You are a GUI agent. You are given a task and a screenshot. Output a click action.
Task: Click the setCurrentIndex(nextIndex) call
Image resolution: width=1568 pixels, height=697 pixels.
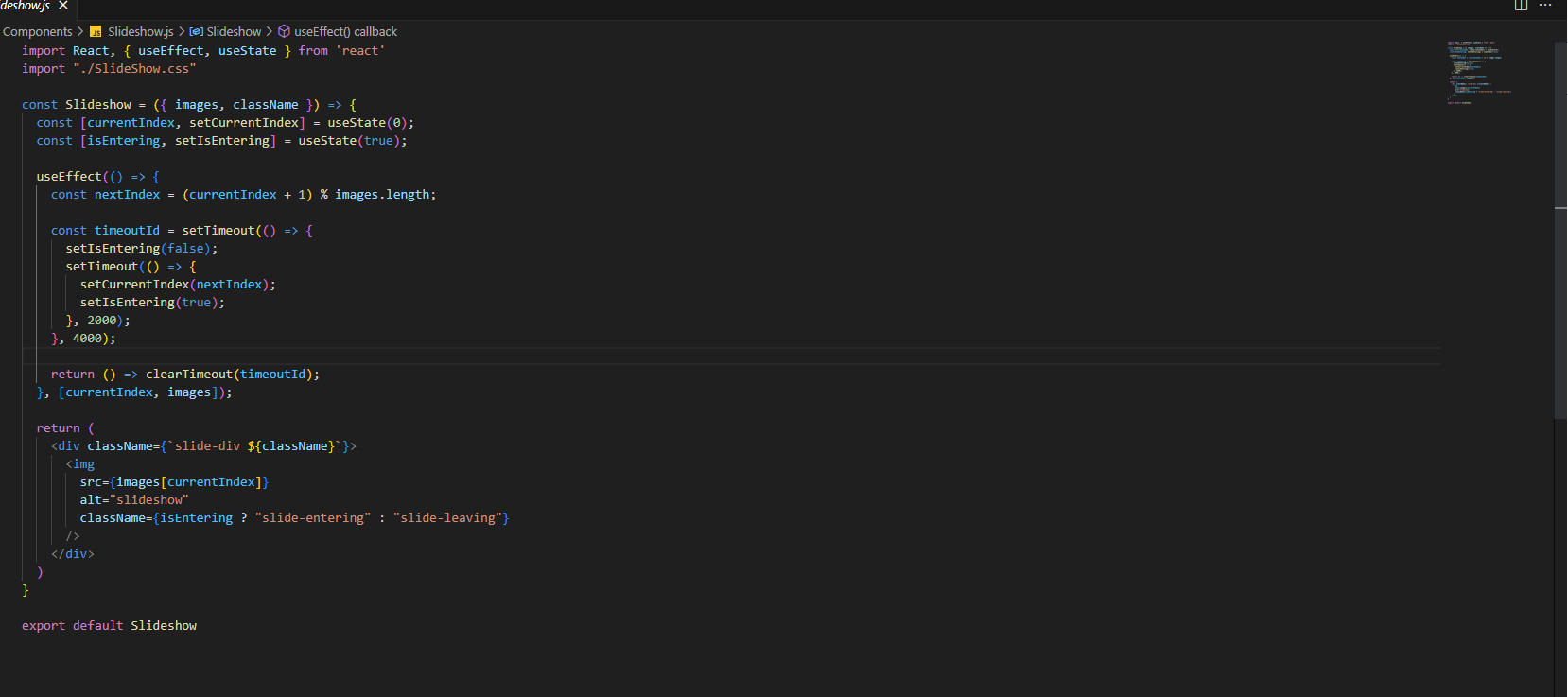(x=174, y=285)
